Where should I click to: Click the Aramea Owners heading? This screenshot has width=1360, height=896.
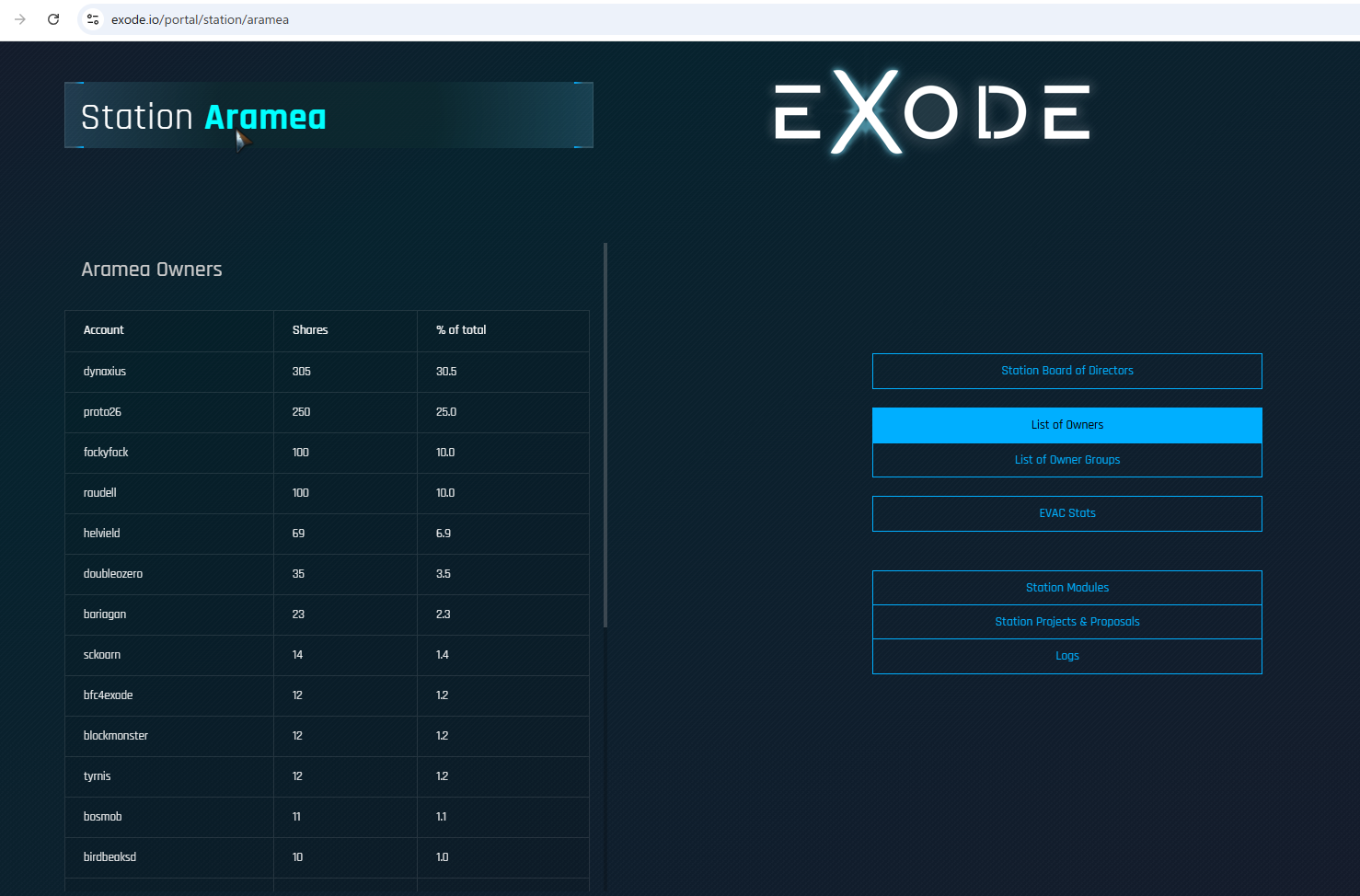coord(152,270)
